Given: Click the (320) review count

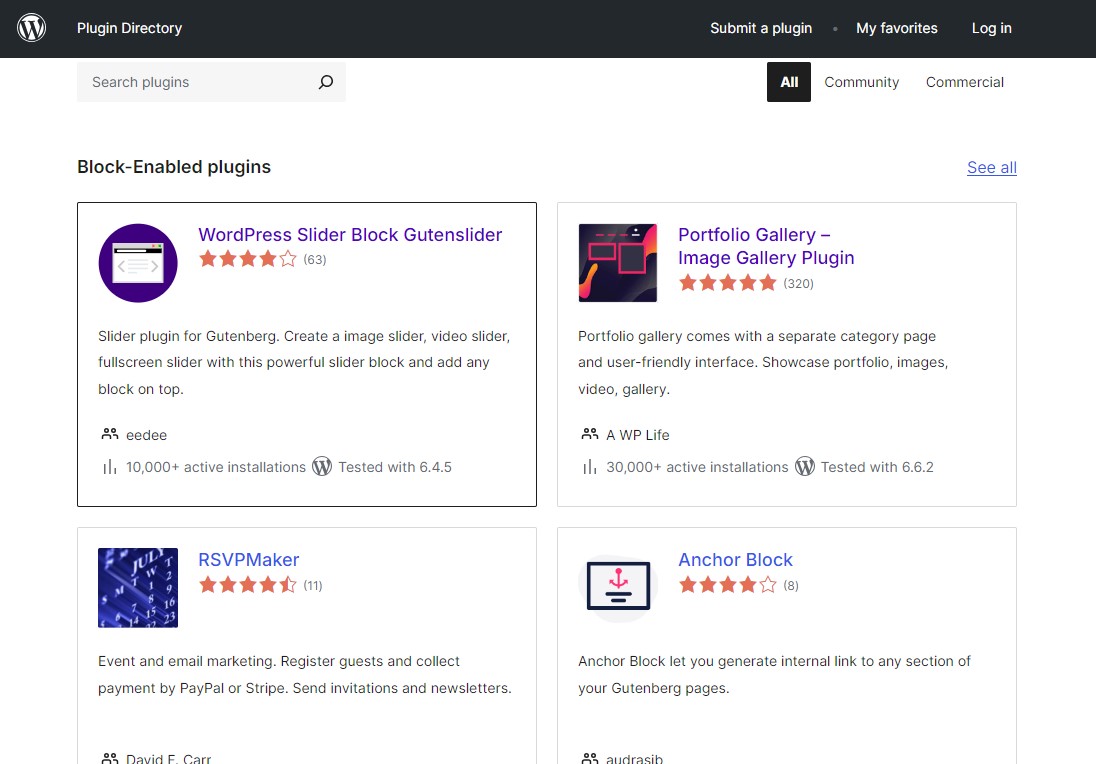Looking at the screenshot, I should [798, 284].
